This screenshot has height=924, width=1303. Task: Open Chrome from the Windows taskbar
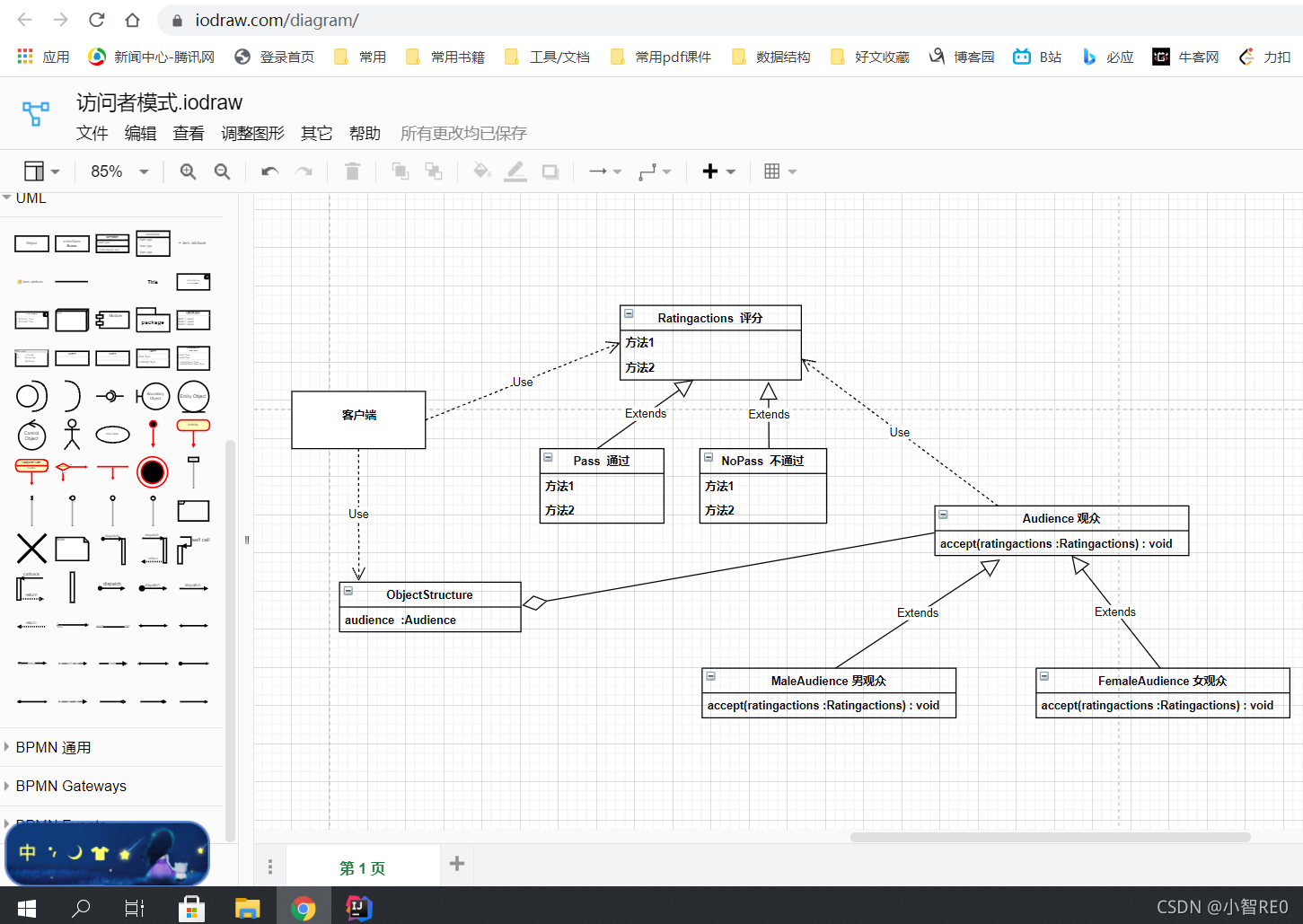click(x=304, y=909)
